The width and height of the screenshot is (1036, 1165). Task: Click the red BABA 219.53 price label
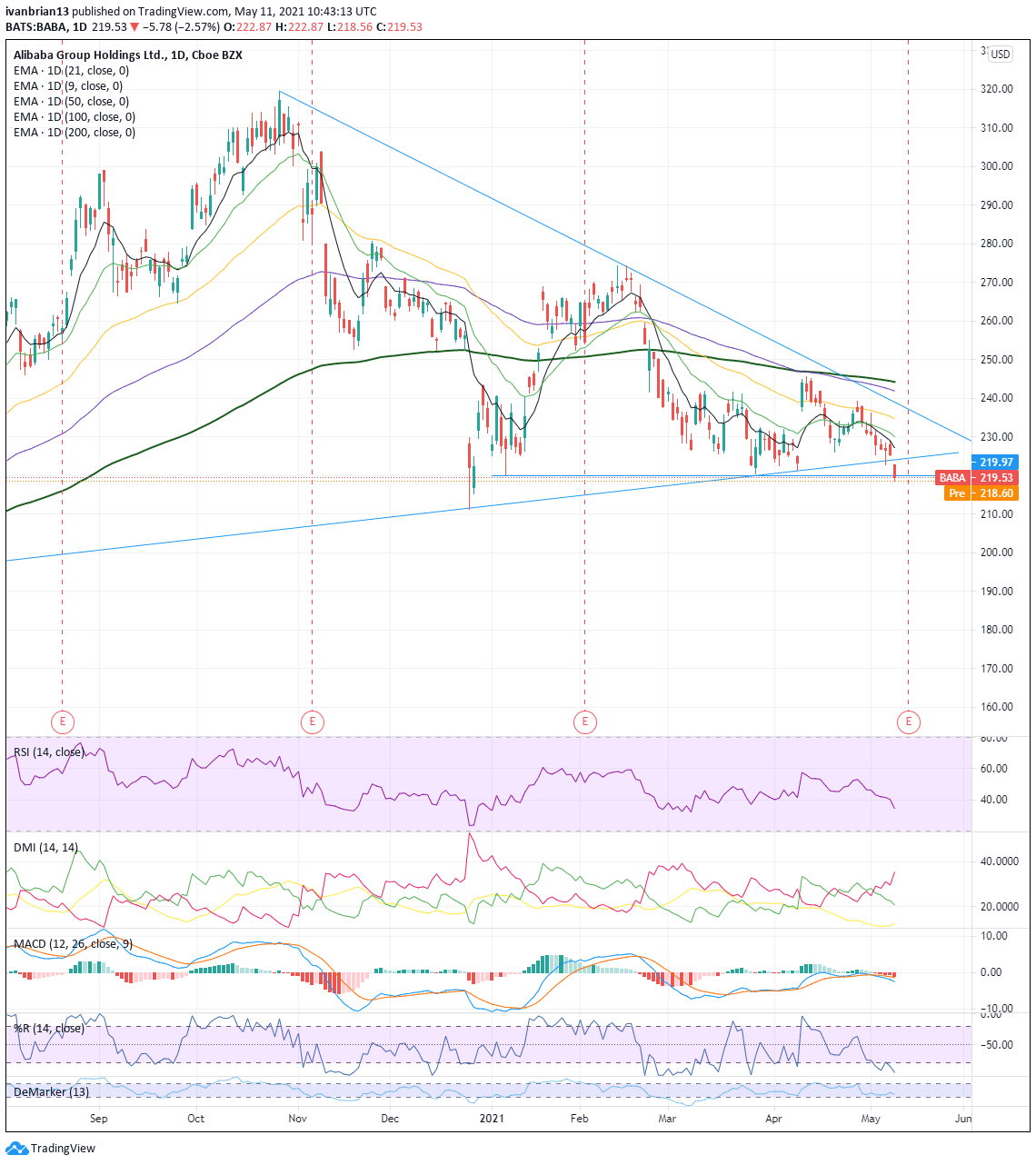pyautogui.click(x=977, y=478)
